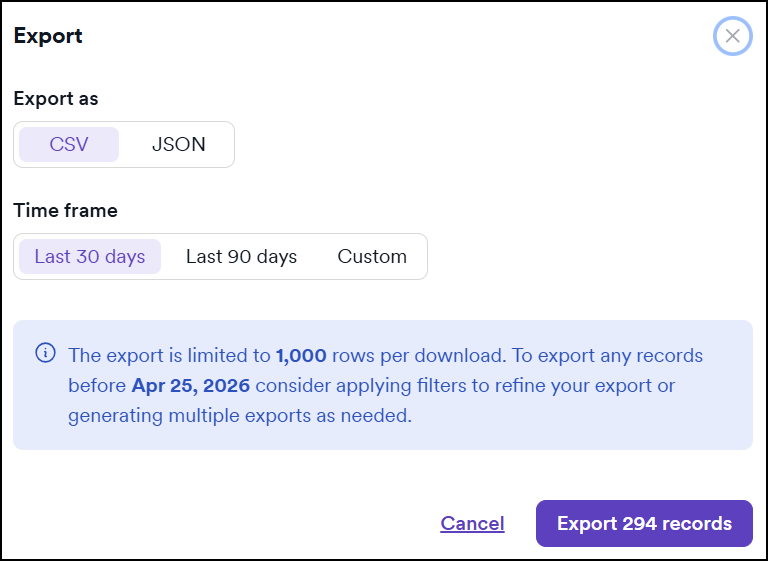Select CSV export format
Screen dimensions: 768x561
pyautogui.click(x=69, y=145)
